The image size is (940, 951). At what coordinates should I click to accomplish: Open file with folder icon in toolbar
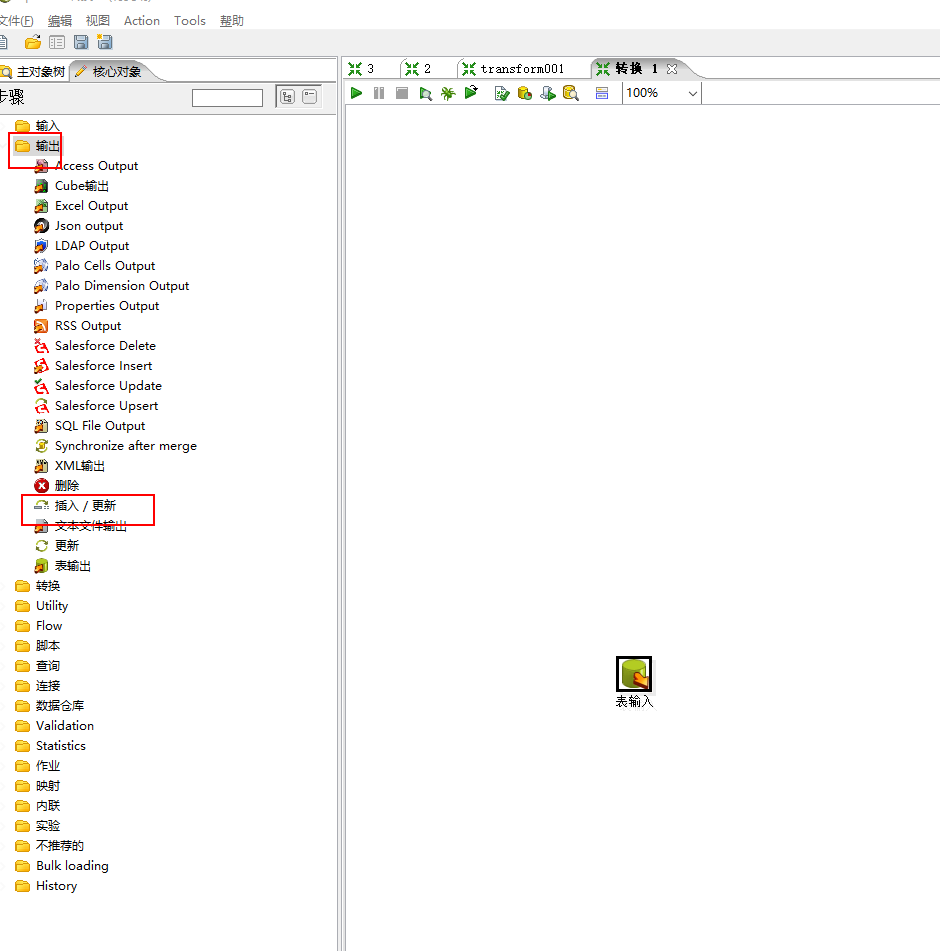coord(33,42)
